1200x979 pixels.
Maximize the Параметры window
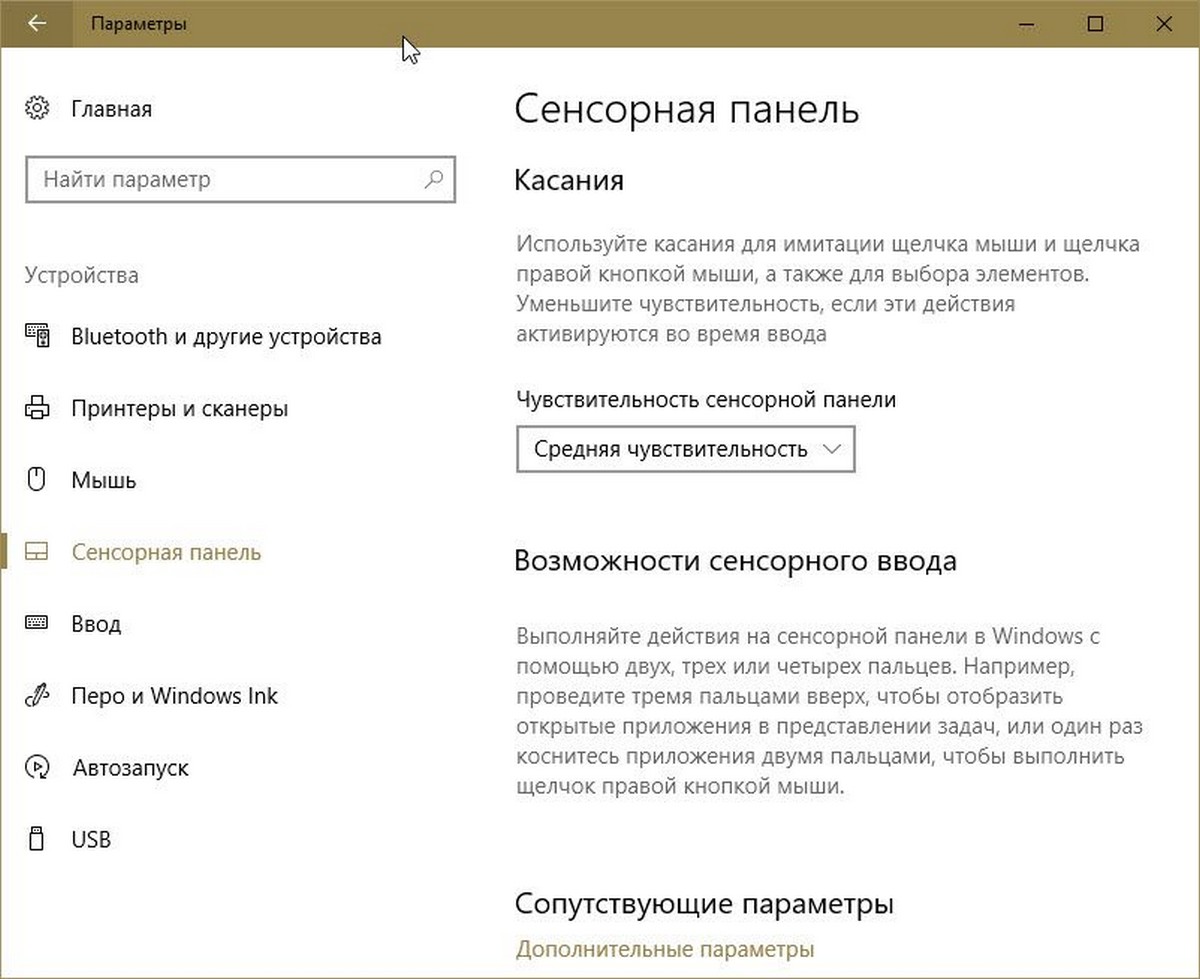click(1096, 23)
